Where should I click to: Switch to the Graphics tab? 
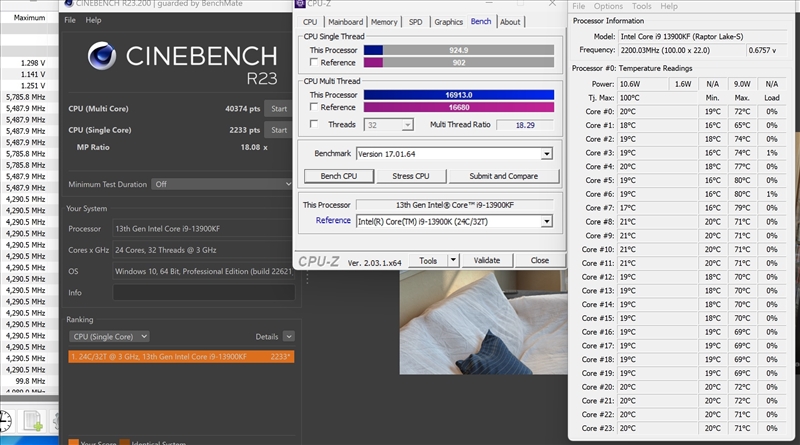(x=448, y=22)
